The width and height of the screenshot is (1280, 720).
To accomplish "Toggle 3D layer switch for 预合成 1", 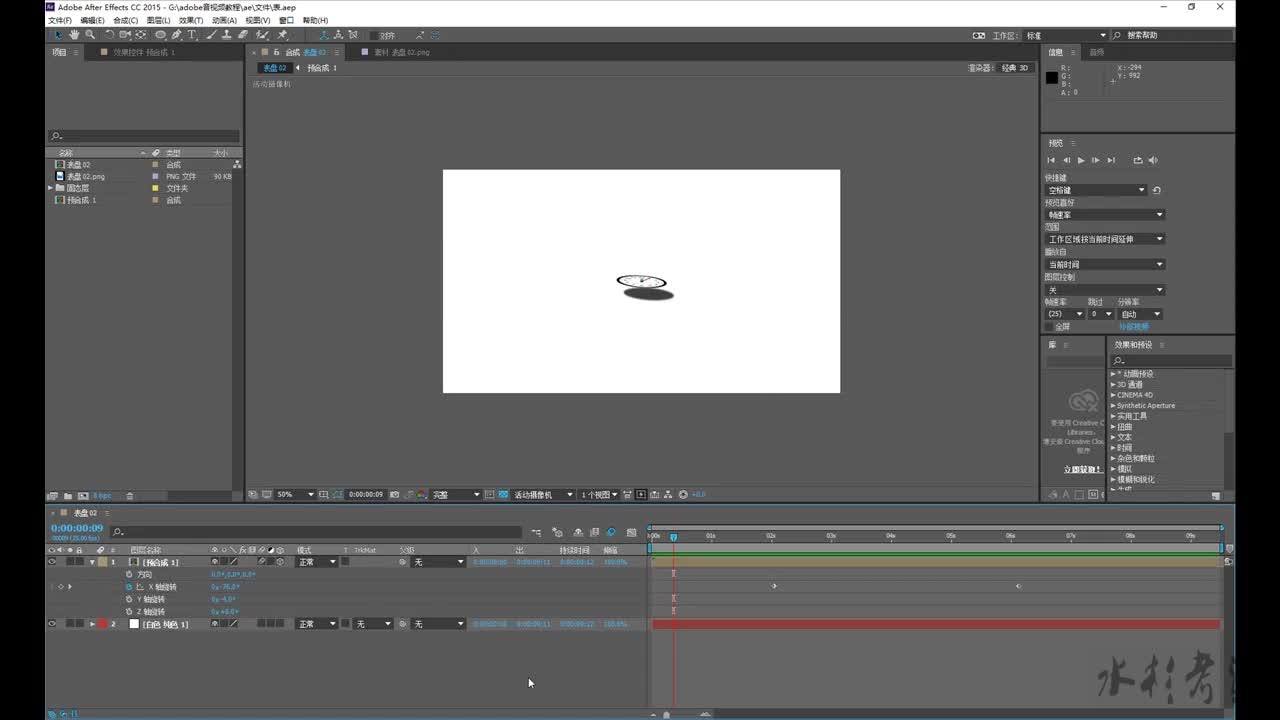I will (x=280, y=562).
